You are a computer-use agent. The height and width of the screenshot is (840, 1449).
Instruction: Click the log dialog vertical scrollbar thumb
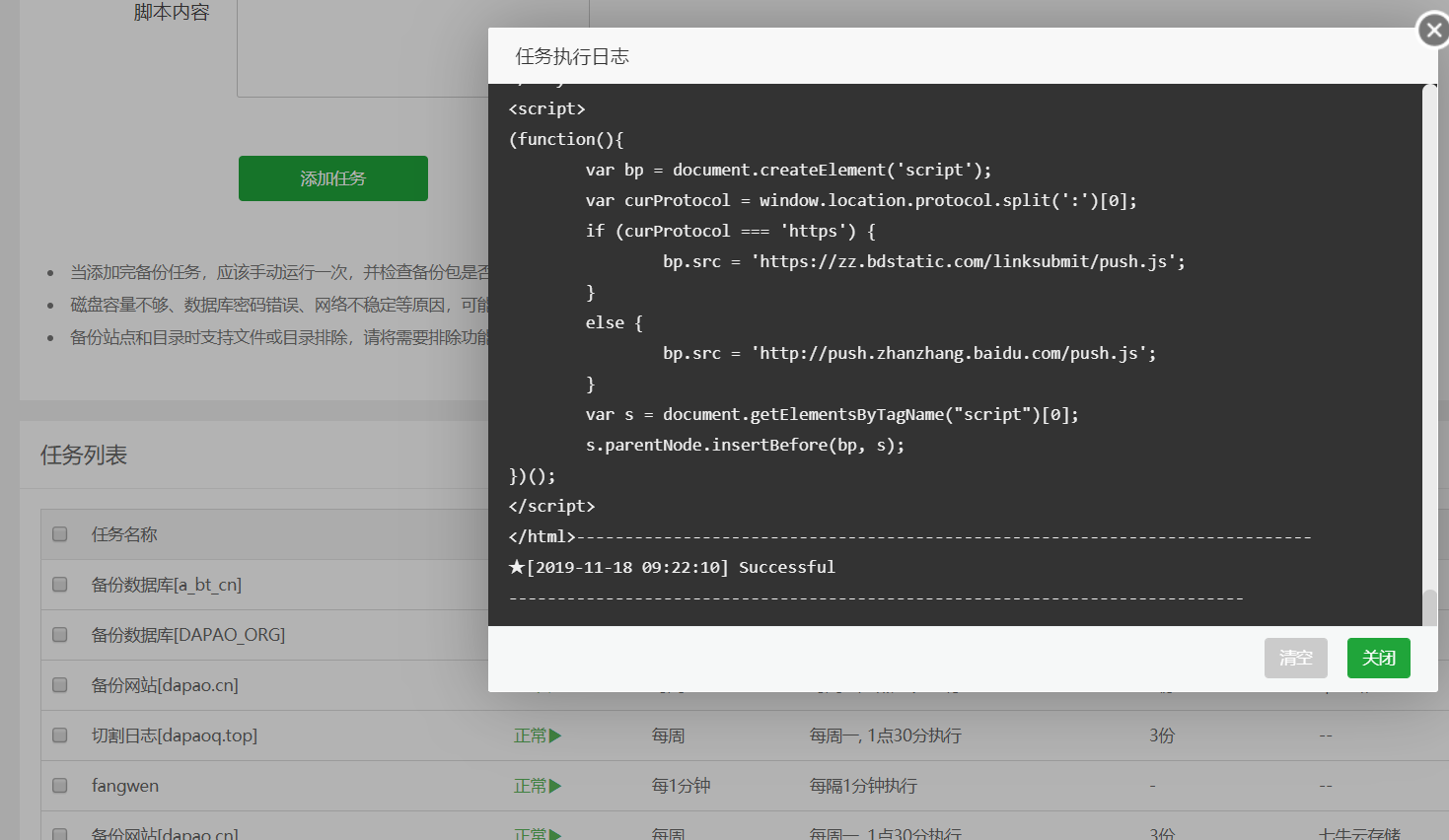(1429, 607)
